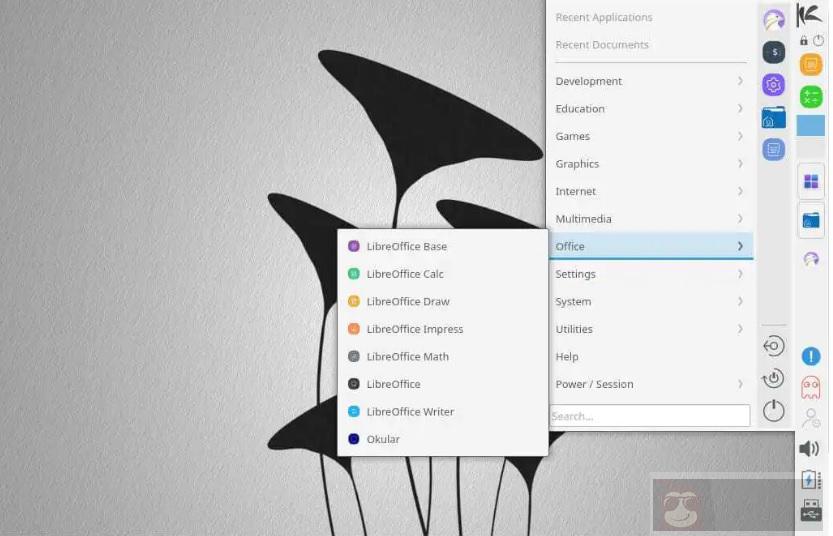Click the user switcher tray icon
This screenshot has width=833, height=536.
(x=811, y=418)
